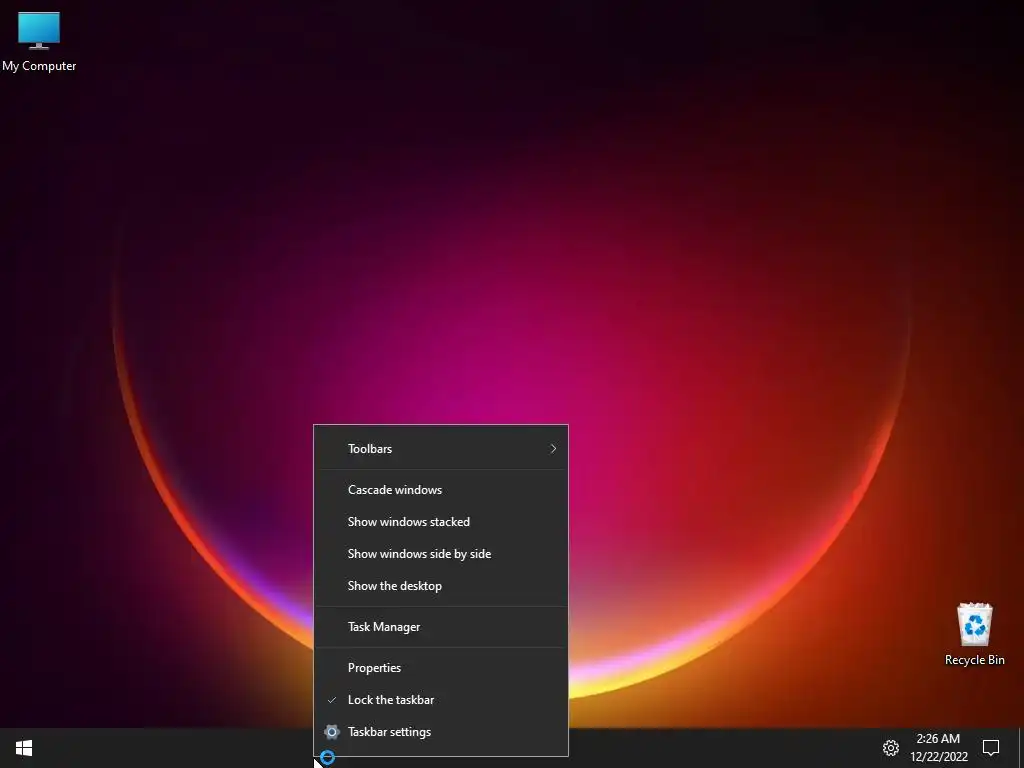The height and width of the screenshot is (768, 1024).
Task: Open Properties from the context menu
Action: pyautogui.click(x=441, y=668)
